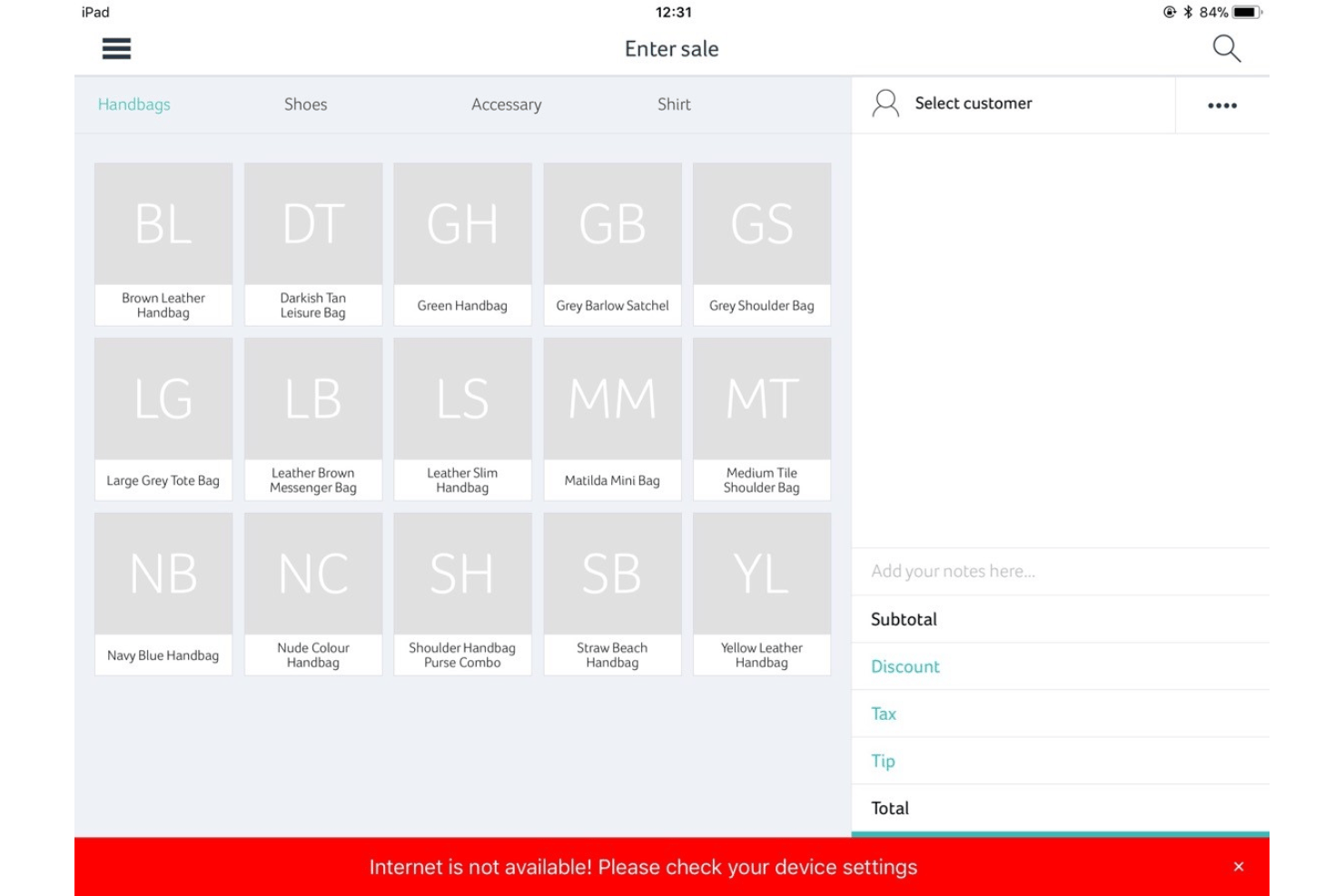Add Matilda Mini Bag to cart
Image resolution: width=1344 pixels, height=896 pixels.
click(x=612, y=419)
